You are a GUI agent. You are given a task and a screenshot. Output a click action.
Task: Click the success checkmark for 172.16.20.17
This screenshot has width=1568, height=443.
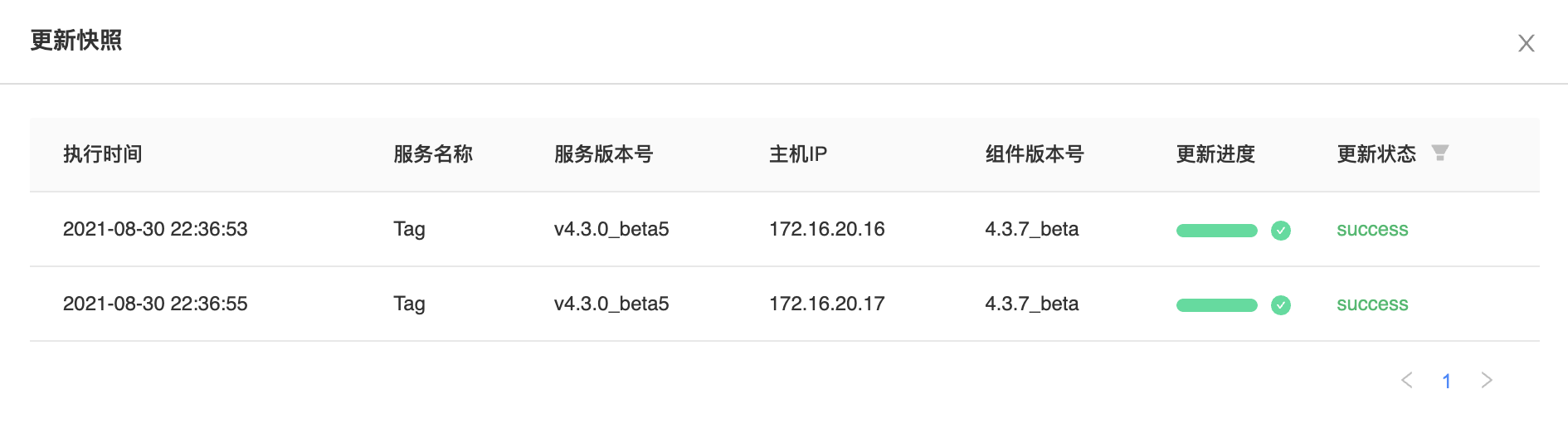1281,305
